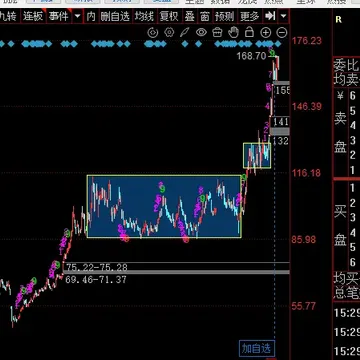Select buy level 1 row
The height and width of the screenshot is (360, 360).
point(352,188)
